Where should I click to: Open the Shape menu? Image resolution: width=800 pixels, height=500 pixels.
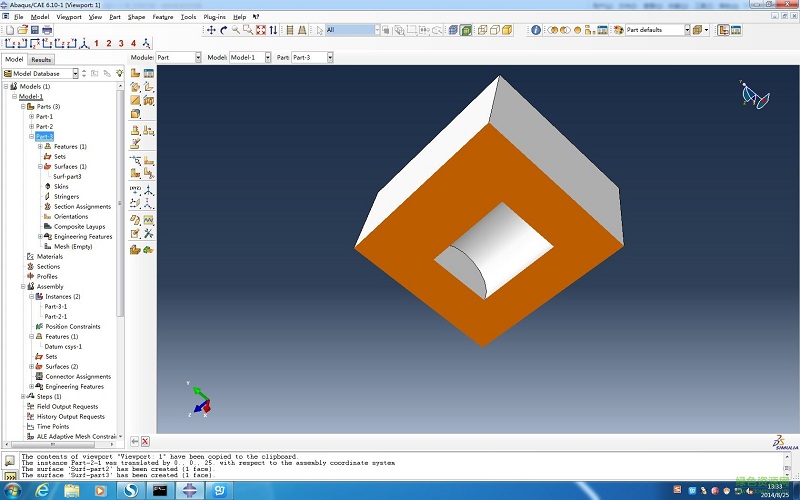coord(135,17)
